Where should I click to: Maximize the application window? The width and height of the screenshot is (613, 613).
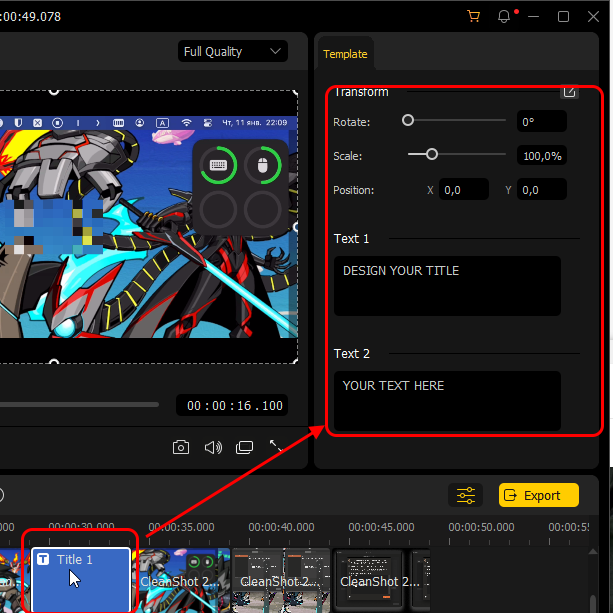click(x=563, y=17)
